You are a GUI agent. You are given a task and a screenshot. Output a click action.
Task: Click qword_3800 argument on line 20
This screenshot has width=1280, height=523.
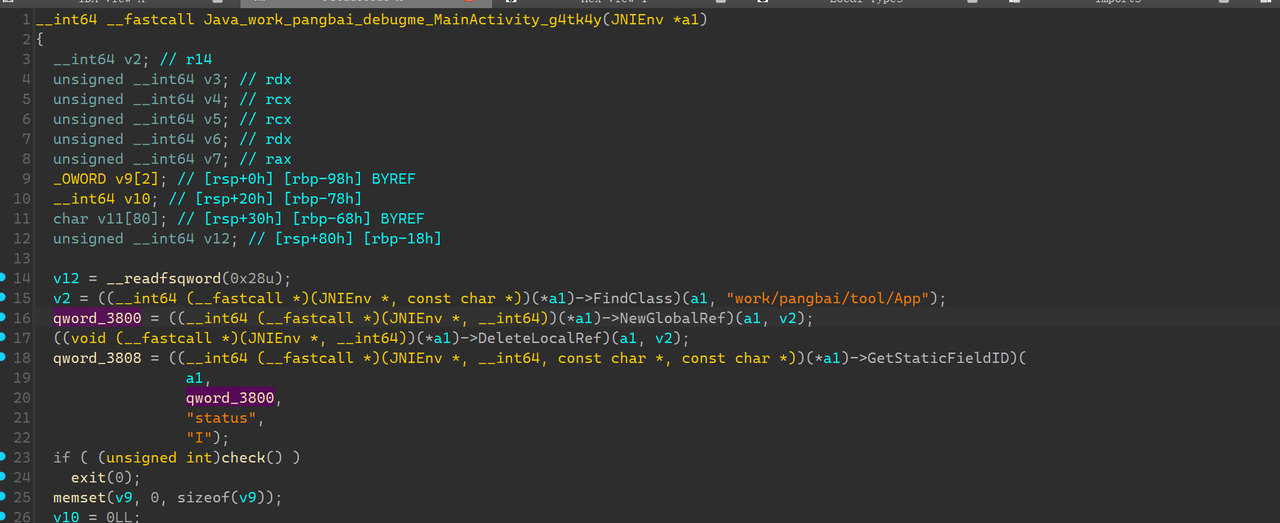(x=229, y=398)
